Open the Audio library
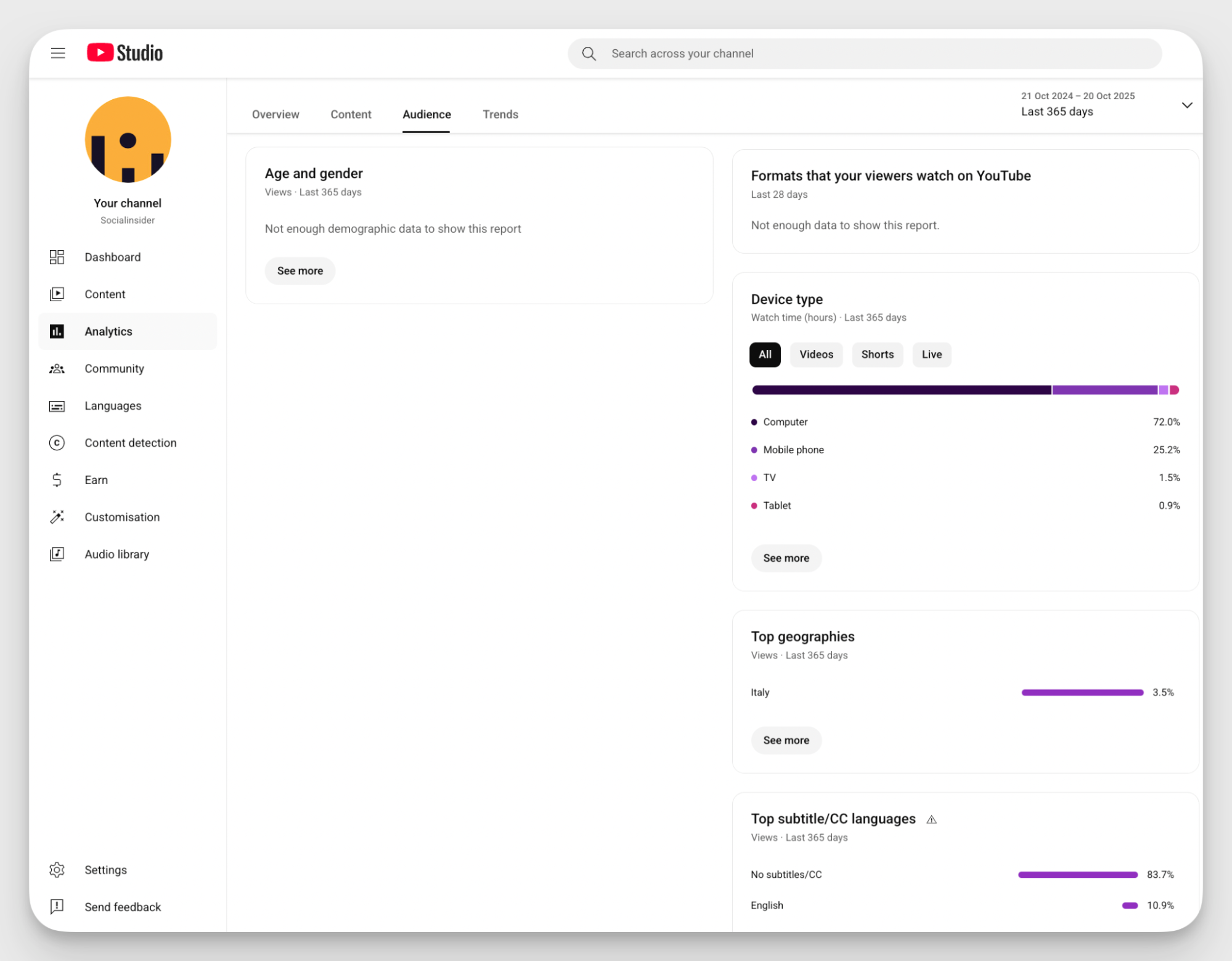 tap(116, 554)
